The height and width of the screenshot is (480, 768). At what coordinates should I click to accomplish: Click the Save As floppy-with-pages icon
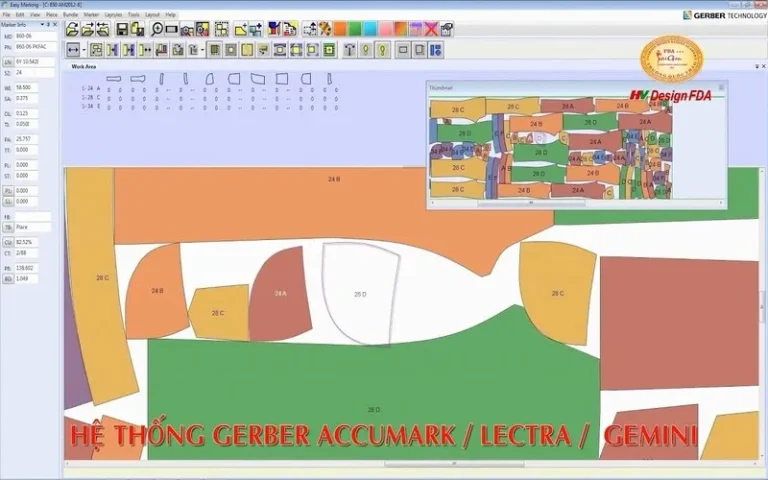tap(137, 29)
